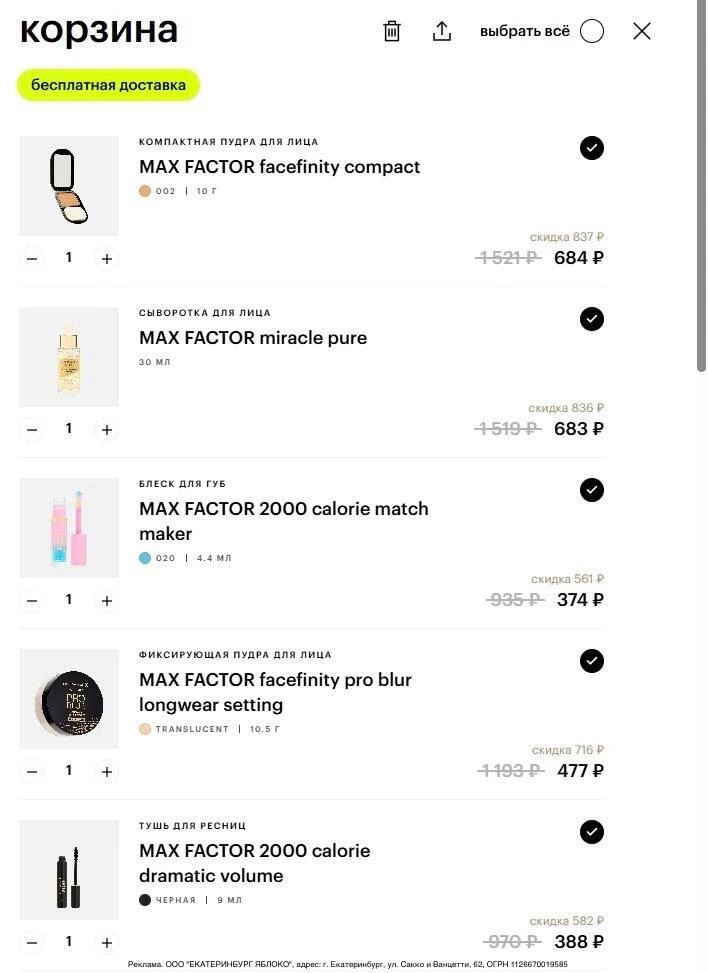Add one more 2000 calorie match maker gloss
The width and height of the screenshot is (708, 973).
[107, 601]
